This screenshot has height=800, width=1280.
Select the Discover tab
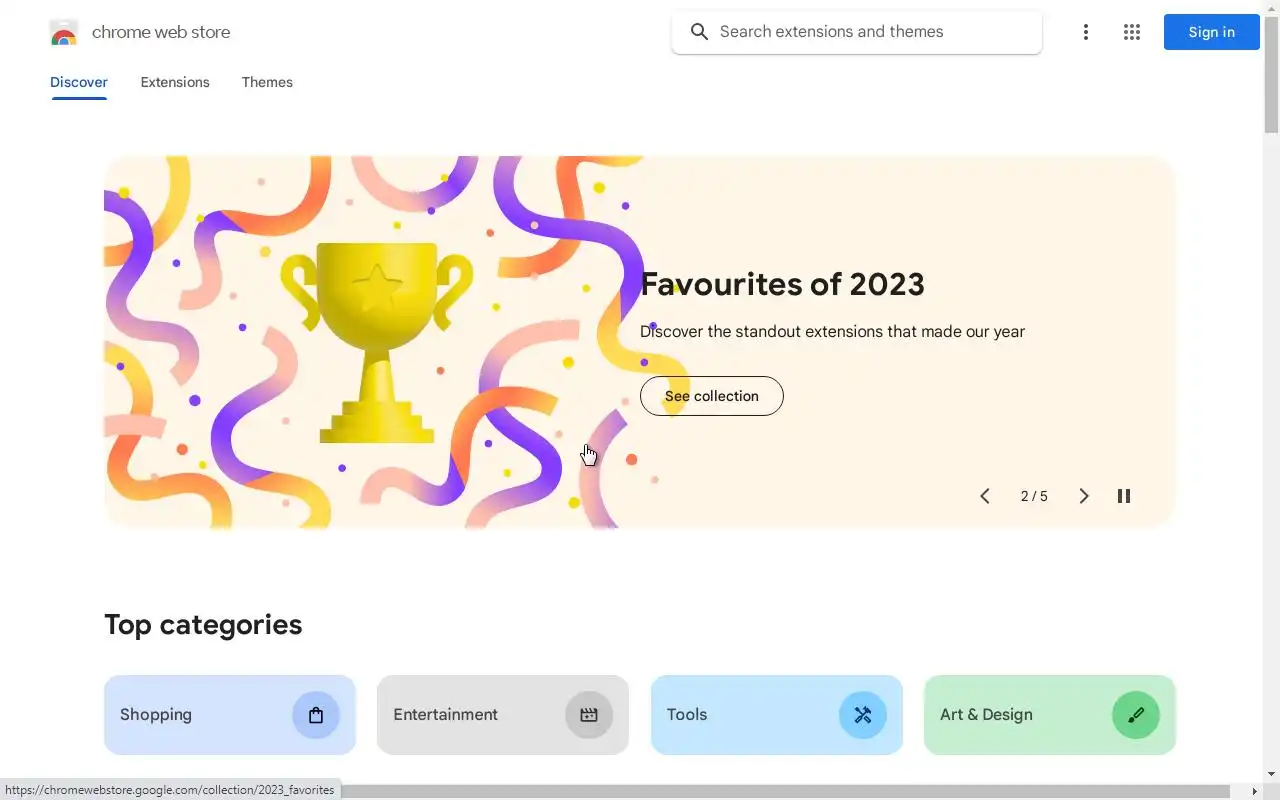click(79, 82)
